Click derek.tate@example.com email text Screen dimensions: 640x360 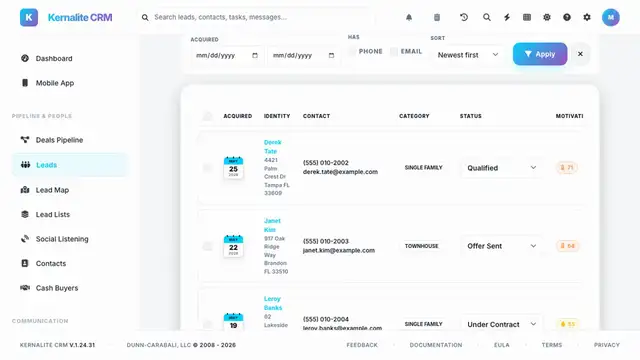click(x=340, y=172)
